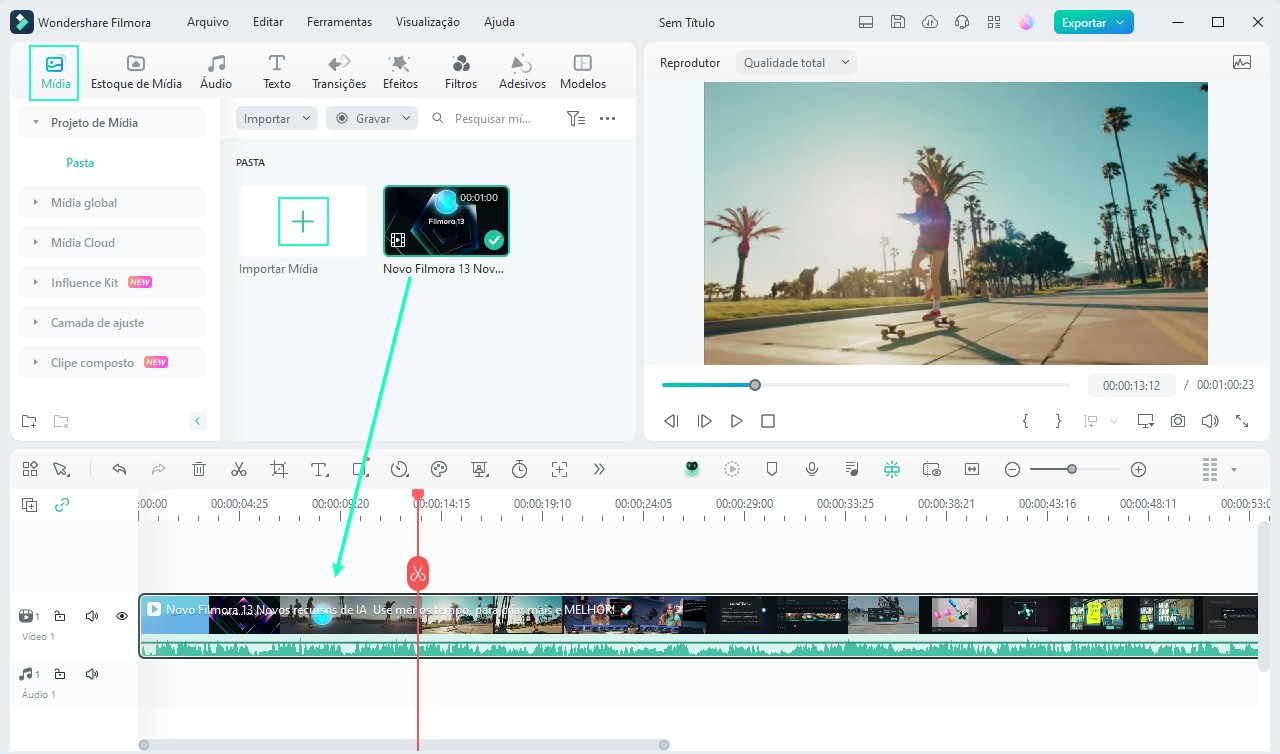Click the media search field

492,118
